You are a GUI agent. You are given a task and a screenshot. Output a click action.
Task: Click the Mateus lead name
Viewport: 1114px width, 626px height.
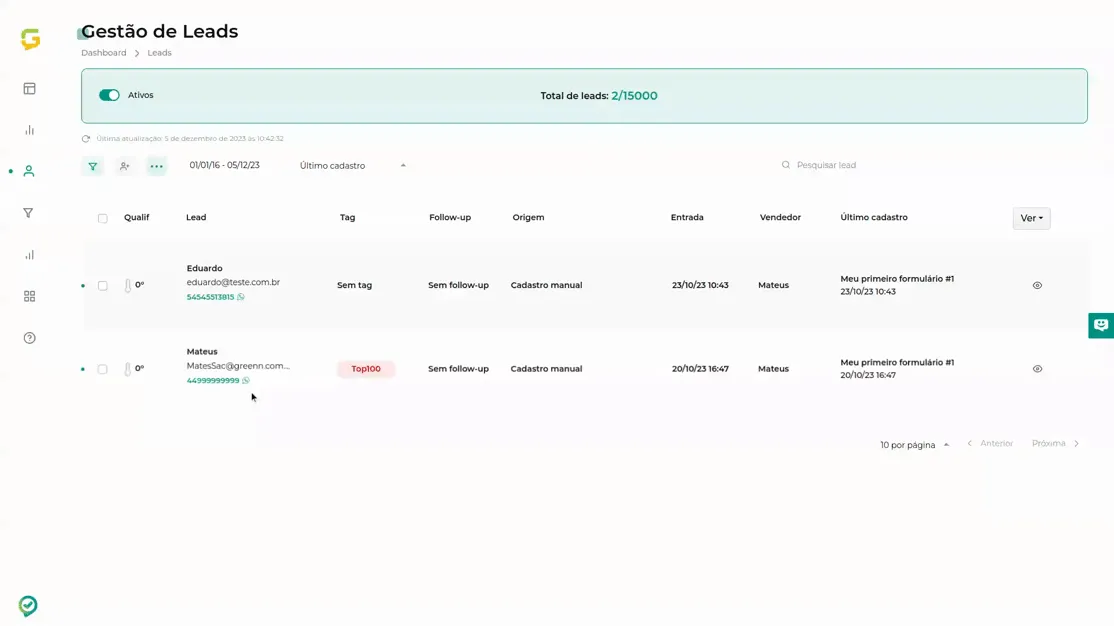click(x=202, y=352)
